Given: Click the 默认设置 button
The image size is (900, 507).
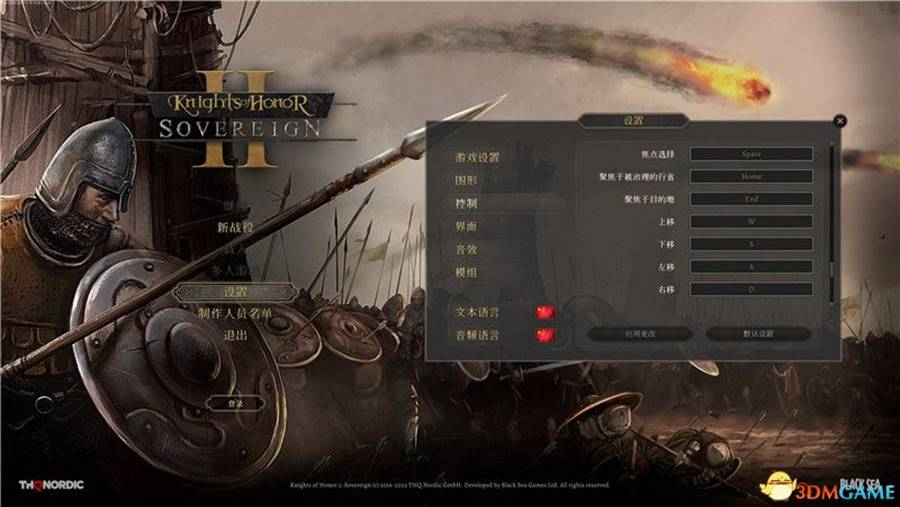Looking at the screenshot, I should click(759, 334).
